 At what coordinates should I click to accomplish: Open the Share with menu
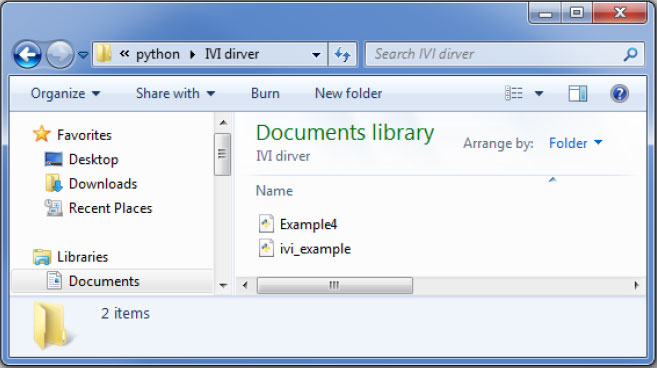tap(175, 93)
